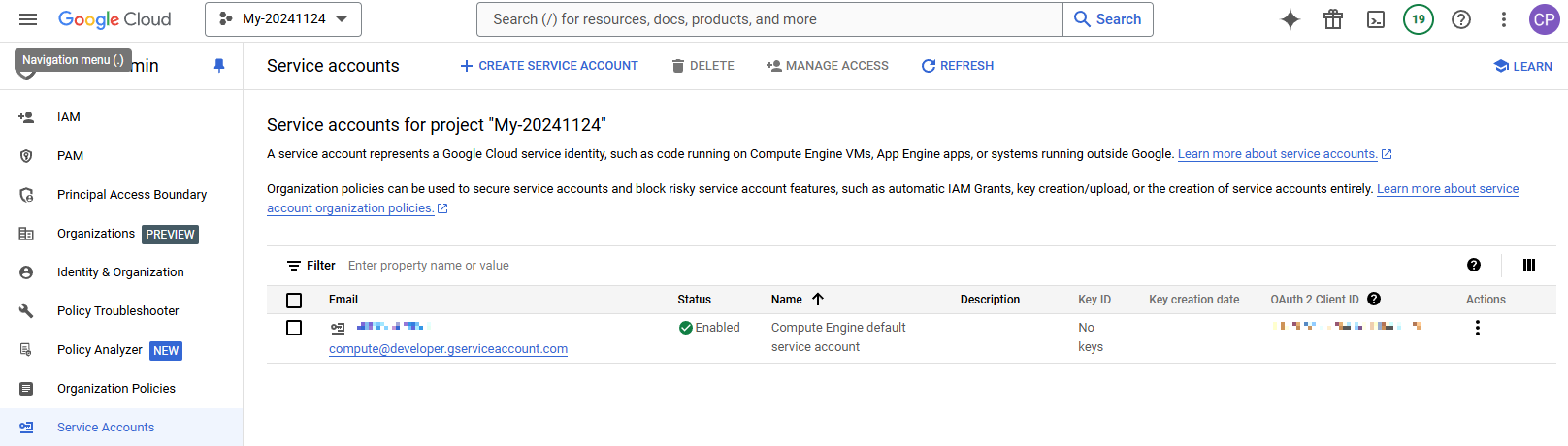Screen dimensions: 1568x446
Task: Click the 'No keys' cell
Action: (x=1091, y=337)
